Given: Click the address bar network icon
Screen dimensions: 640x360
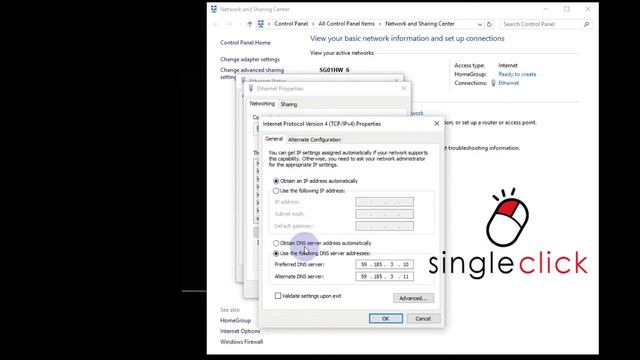Looking at the screenshot, I should [x=260, y=24].
